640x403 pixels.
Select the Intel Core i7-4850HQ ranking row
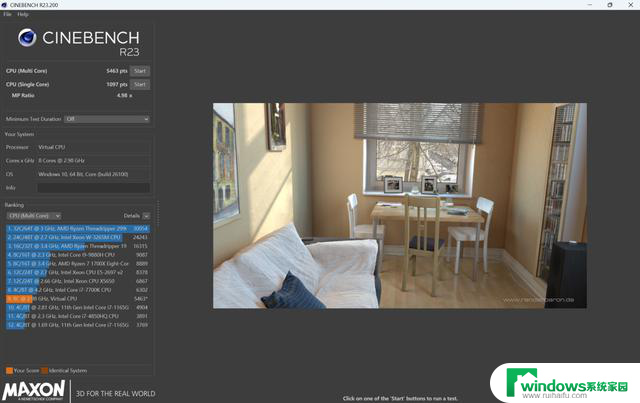(78, 316)
